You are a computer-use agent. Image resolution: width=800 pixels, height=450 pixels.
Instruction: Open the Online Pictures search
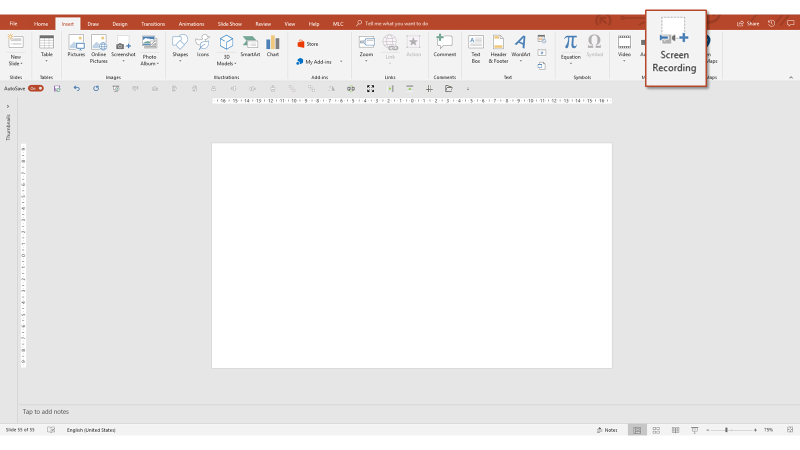98,49
